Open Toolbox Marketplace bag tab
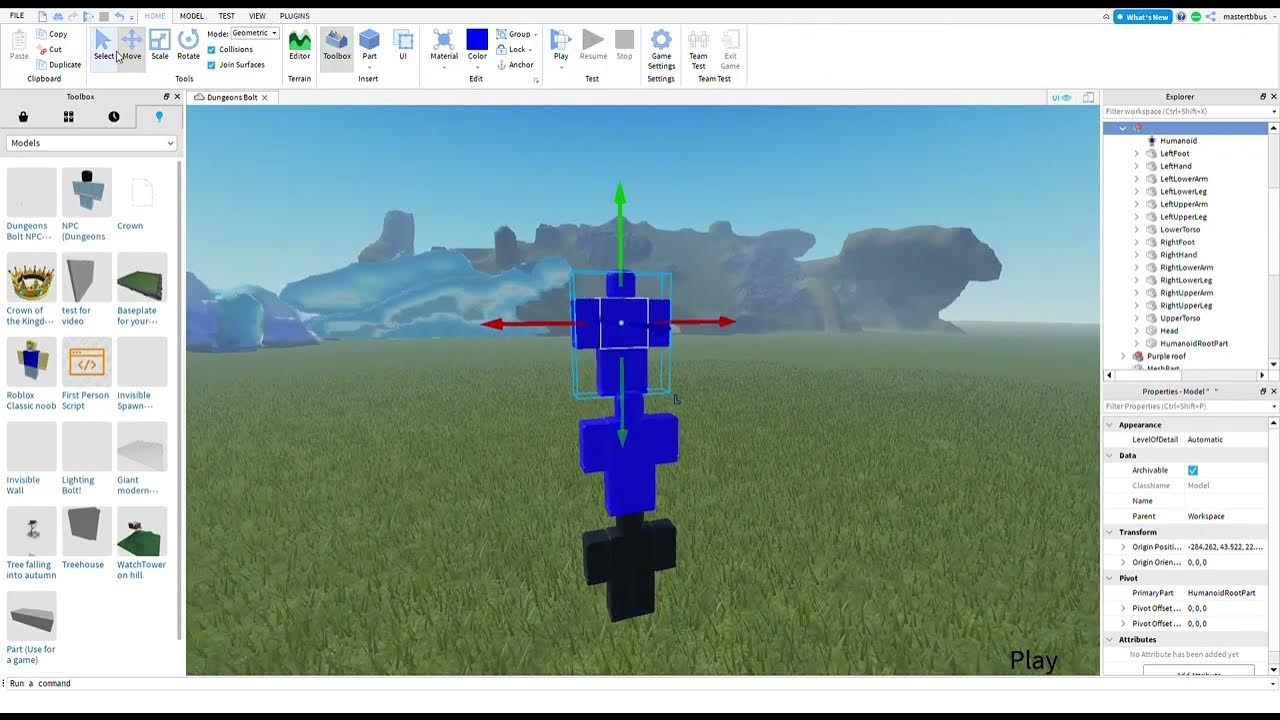 [x=23, y=117]
